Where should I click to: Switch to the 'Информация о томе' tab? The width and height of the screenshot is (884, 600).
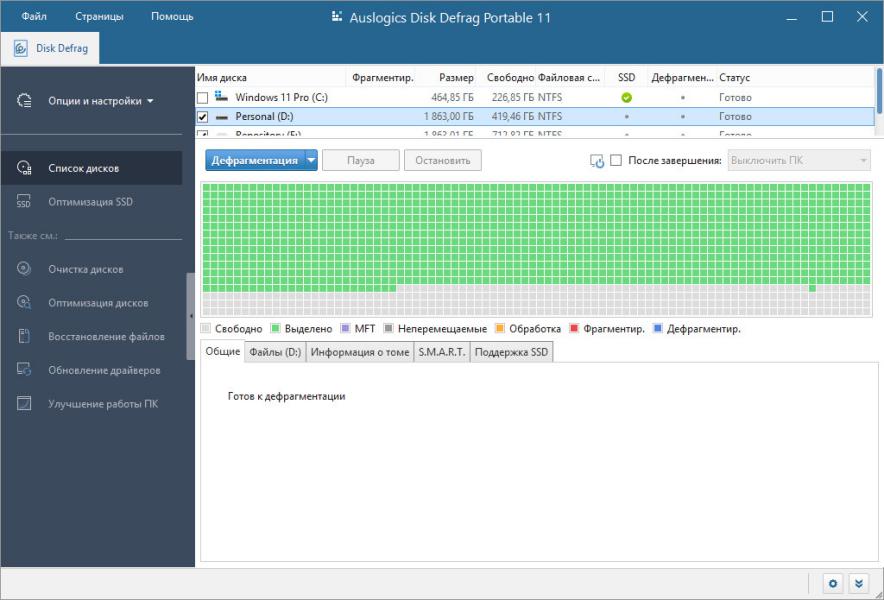[x=360, y=352]
